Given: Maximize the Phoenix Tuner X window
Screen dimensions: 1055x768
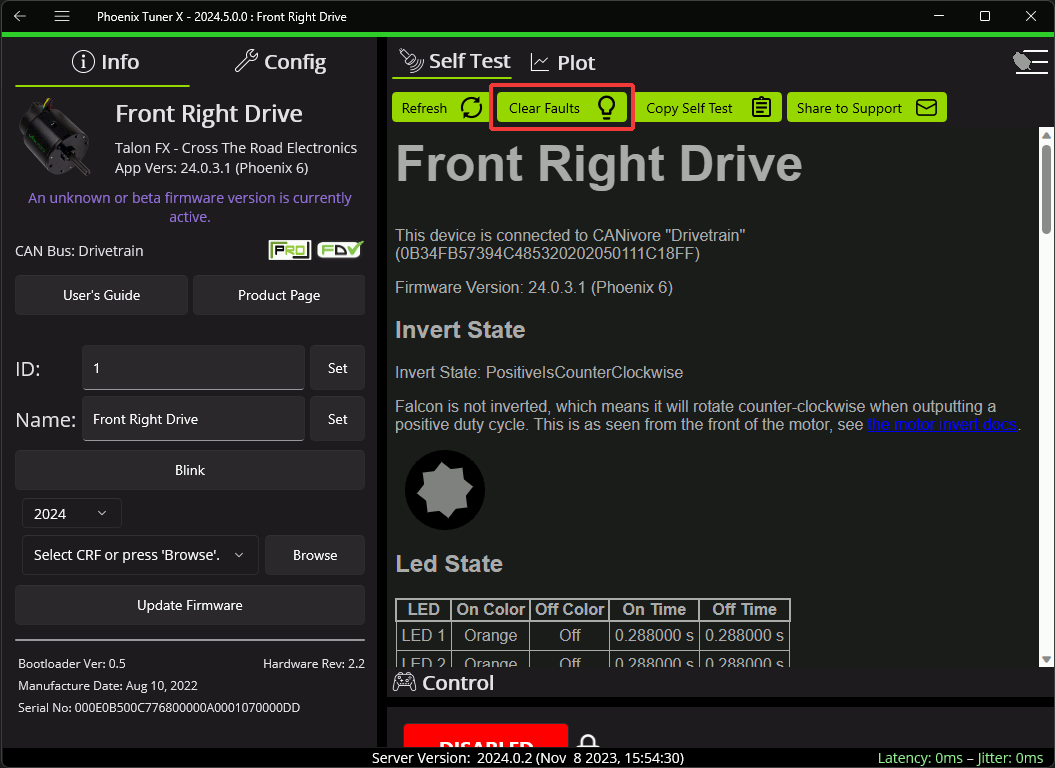Looking at the screenshot, I should (985, 16).
